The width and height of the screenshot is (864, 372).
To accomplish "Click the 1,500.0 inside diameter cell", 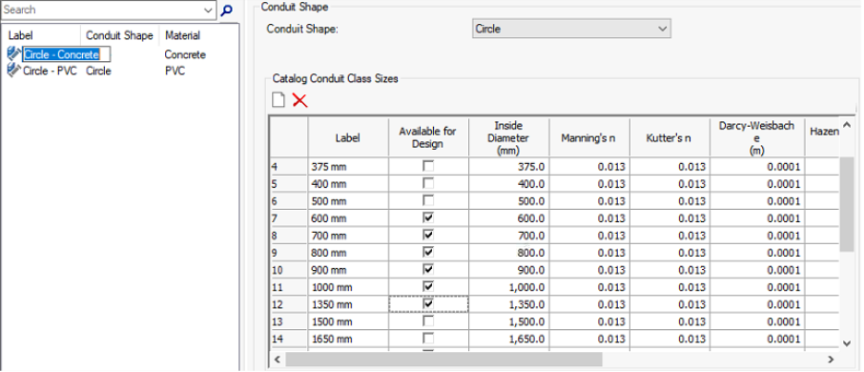I will click(509, 322).
